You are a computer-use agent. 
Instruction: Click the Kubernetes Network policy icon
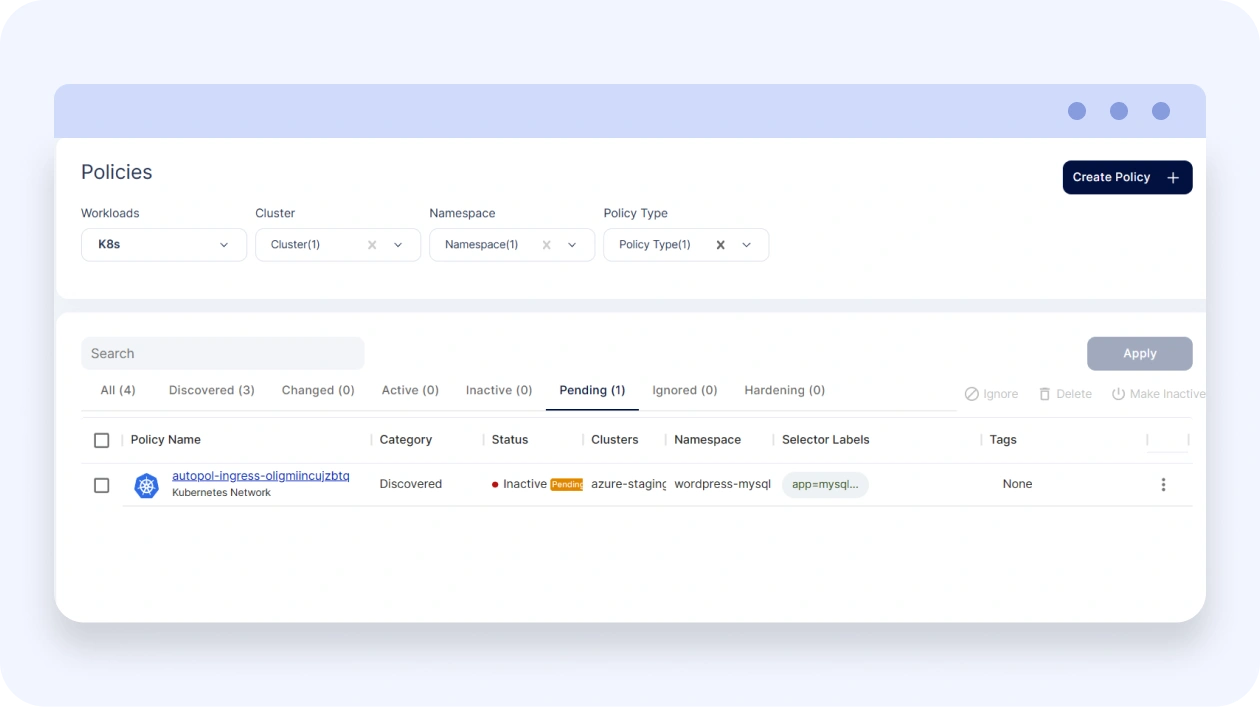pyautogui.click(x=147, y=486)
